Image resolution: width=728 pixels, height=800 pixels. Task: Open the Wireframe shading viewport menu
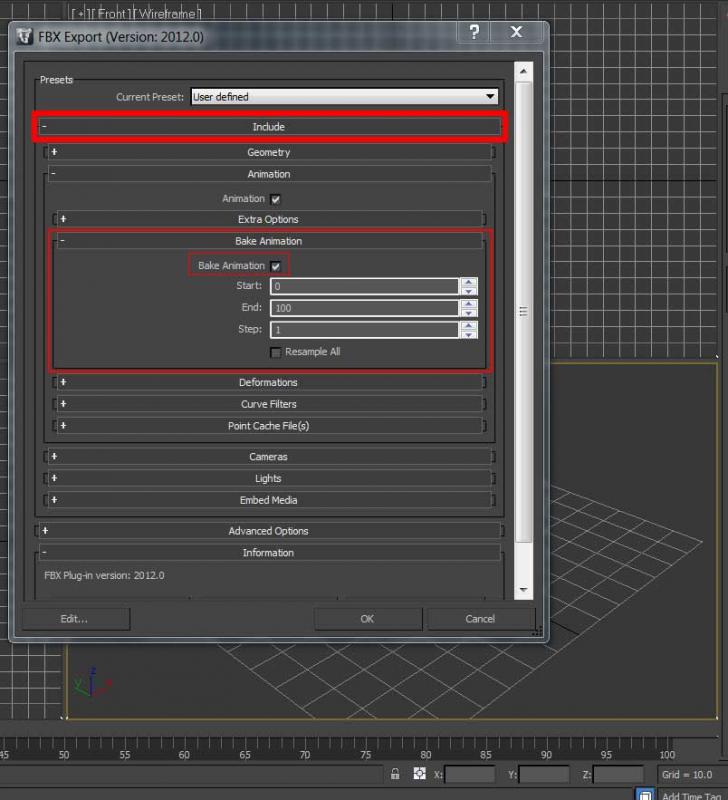tap(168, 14)
